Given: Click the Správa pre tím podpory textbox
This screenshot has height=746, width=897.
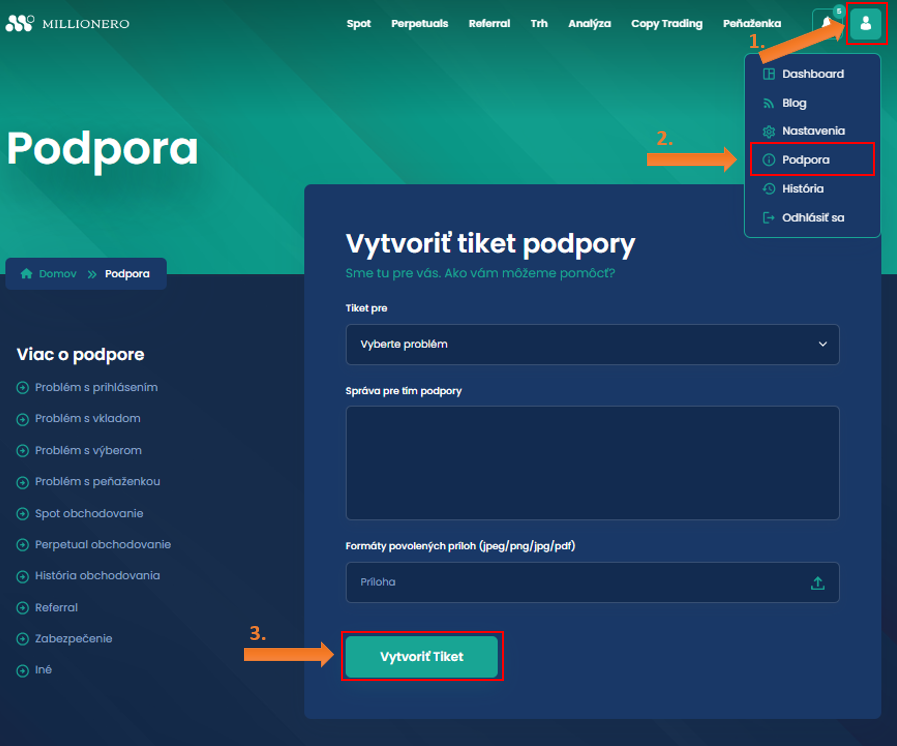Looking at the screenshot, I should coord(592,463).
